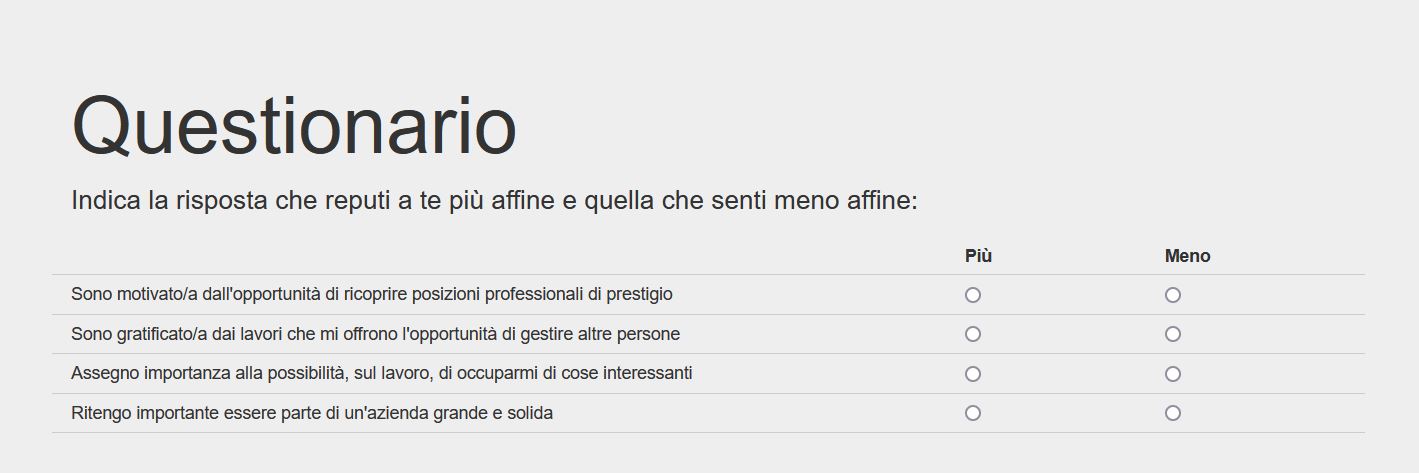Mark Meno for 'occuparmi di cose interessanti'
Image resolution: width=1419 pixels, height=473 pixels.
[1173, 374]
